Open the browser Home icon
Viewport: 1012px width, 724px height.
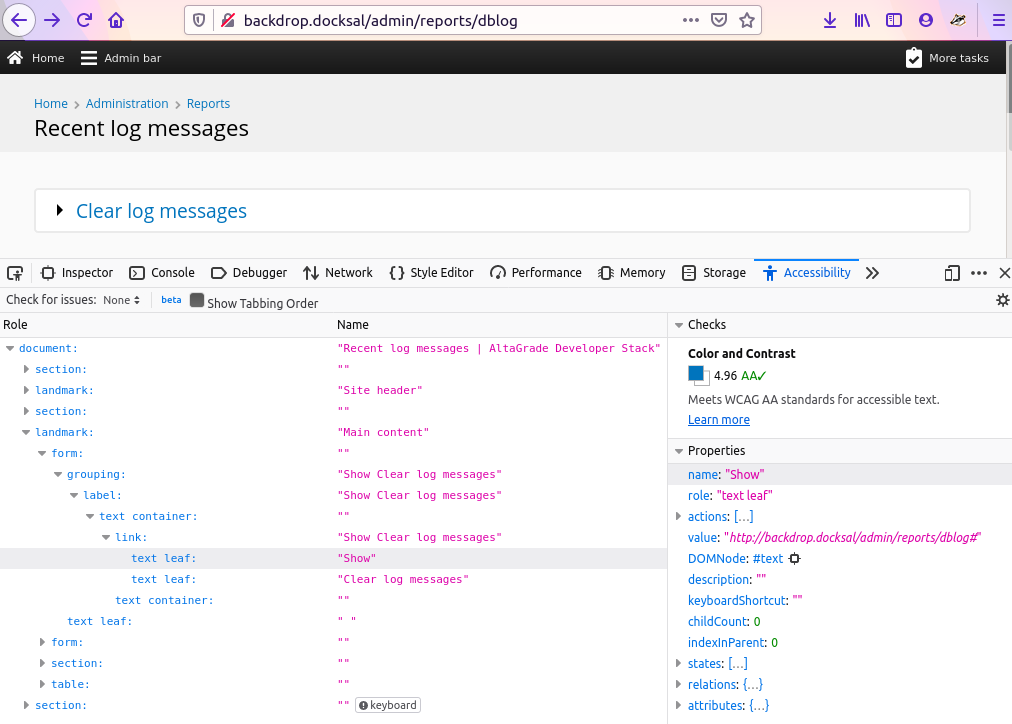[116, 20]
